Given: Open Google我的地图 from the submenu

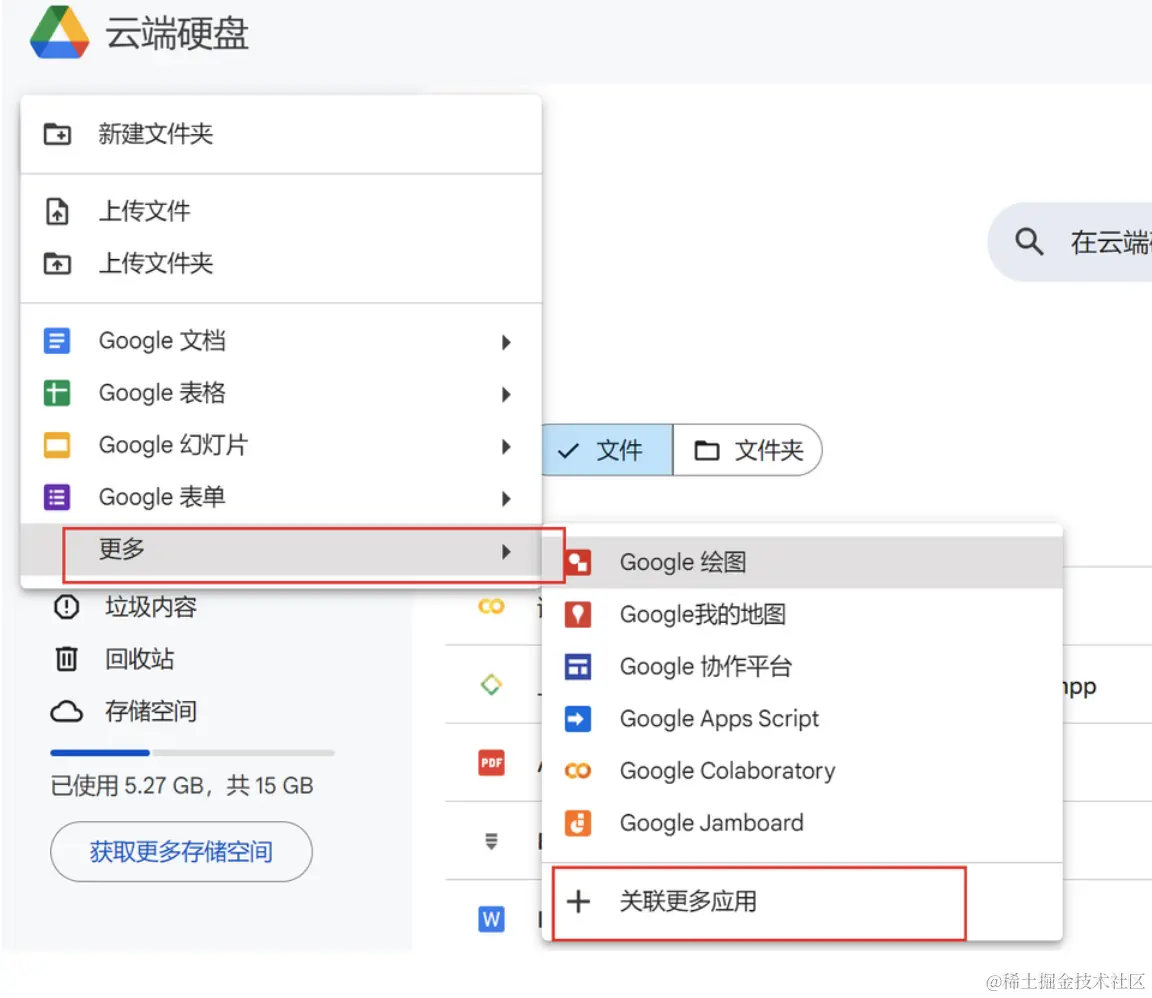Looking at the screenshot, I should [x=802, y=614].
